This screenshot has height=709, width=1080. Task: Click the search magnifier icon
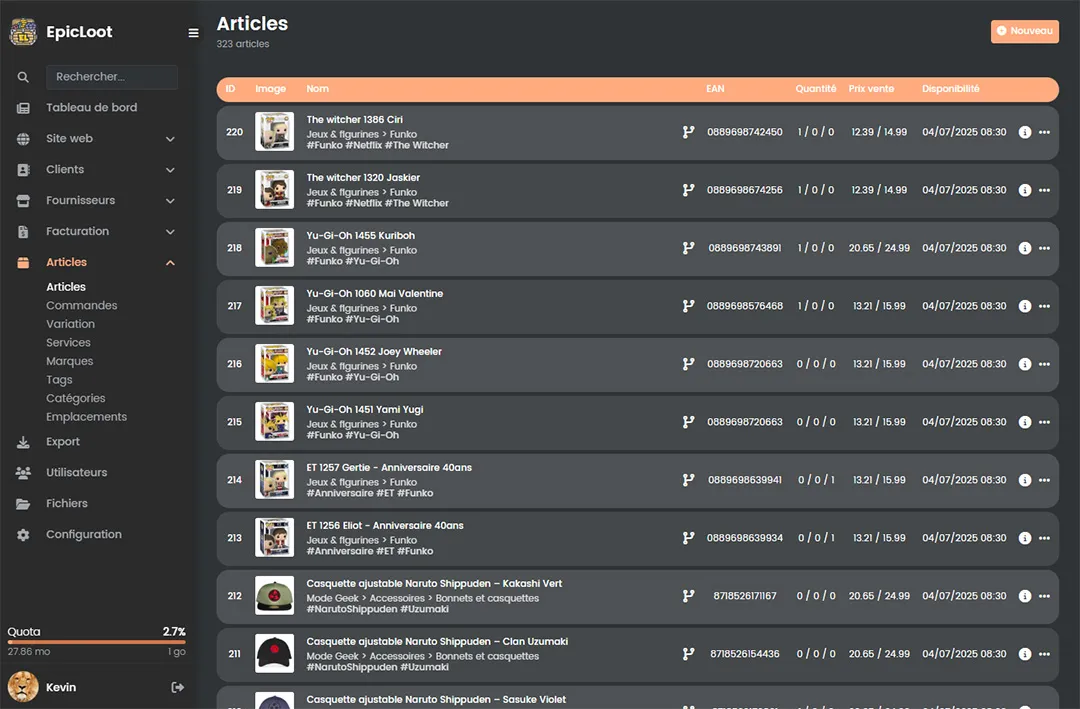(x=23, y=77)
